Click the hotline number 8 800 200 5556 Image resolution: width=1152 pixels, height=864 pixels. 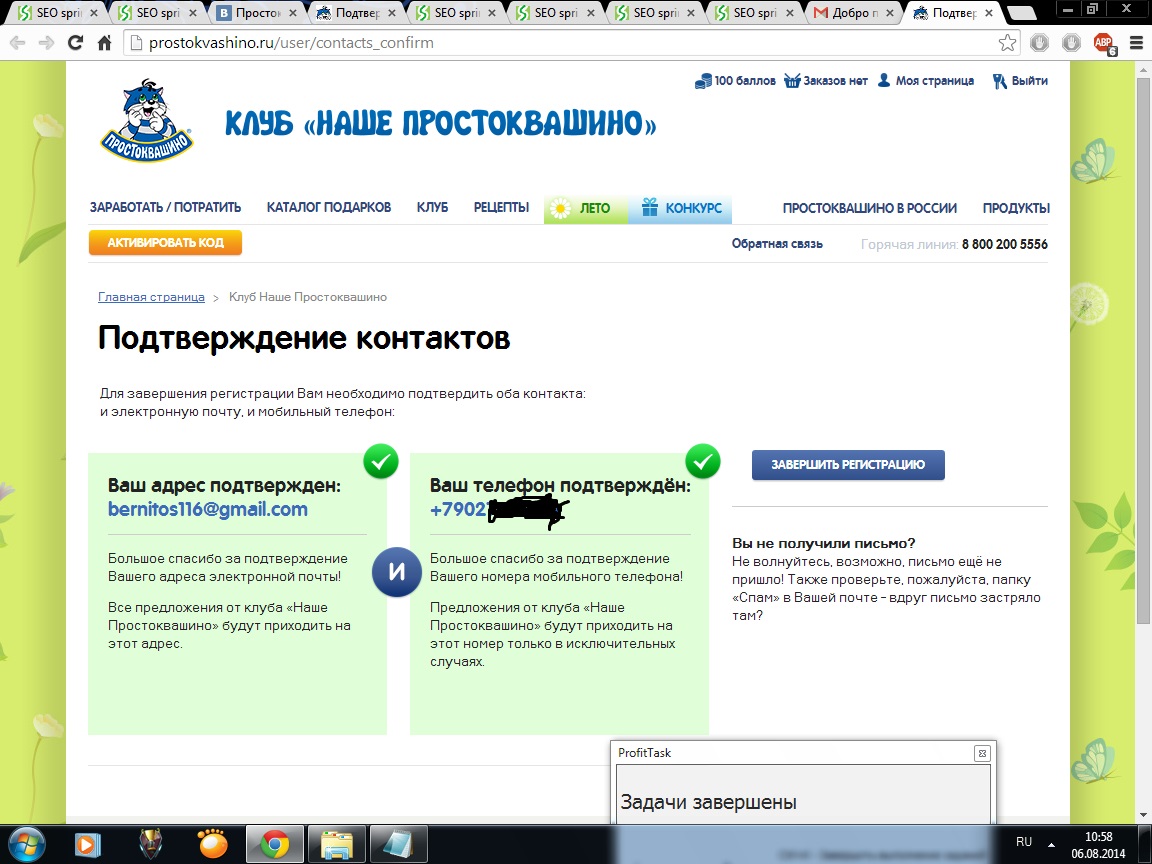(x=1004, y=244)
